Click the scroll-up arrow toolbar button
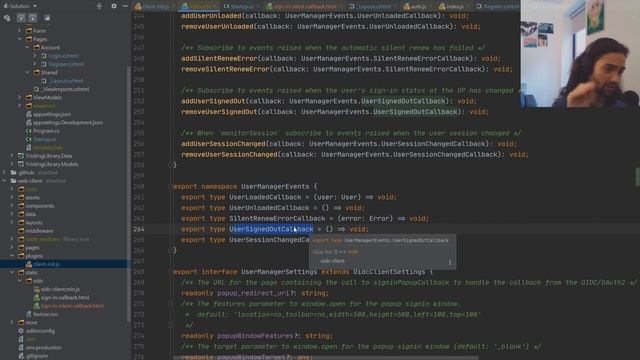 (21, 18)
